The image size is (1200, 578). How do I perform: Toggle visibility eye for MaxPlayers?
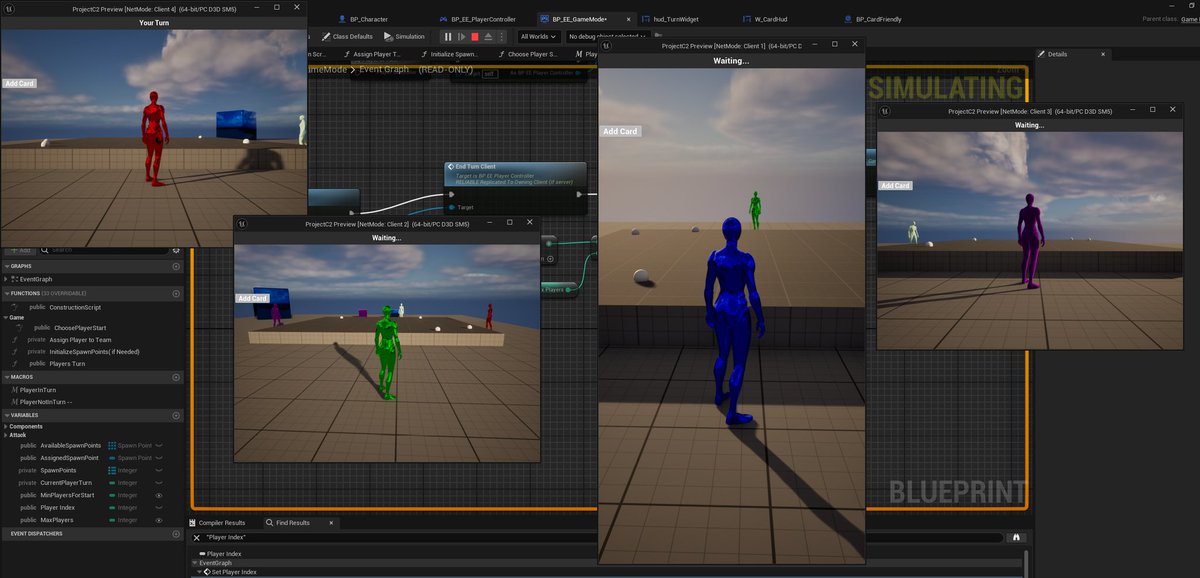coord(159,520)
